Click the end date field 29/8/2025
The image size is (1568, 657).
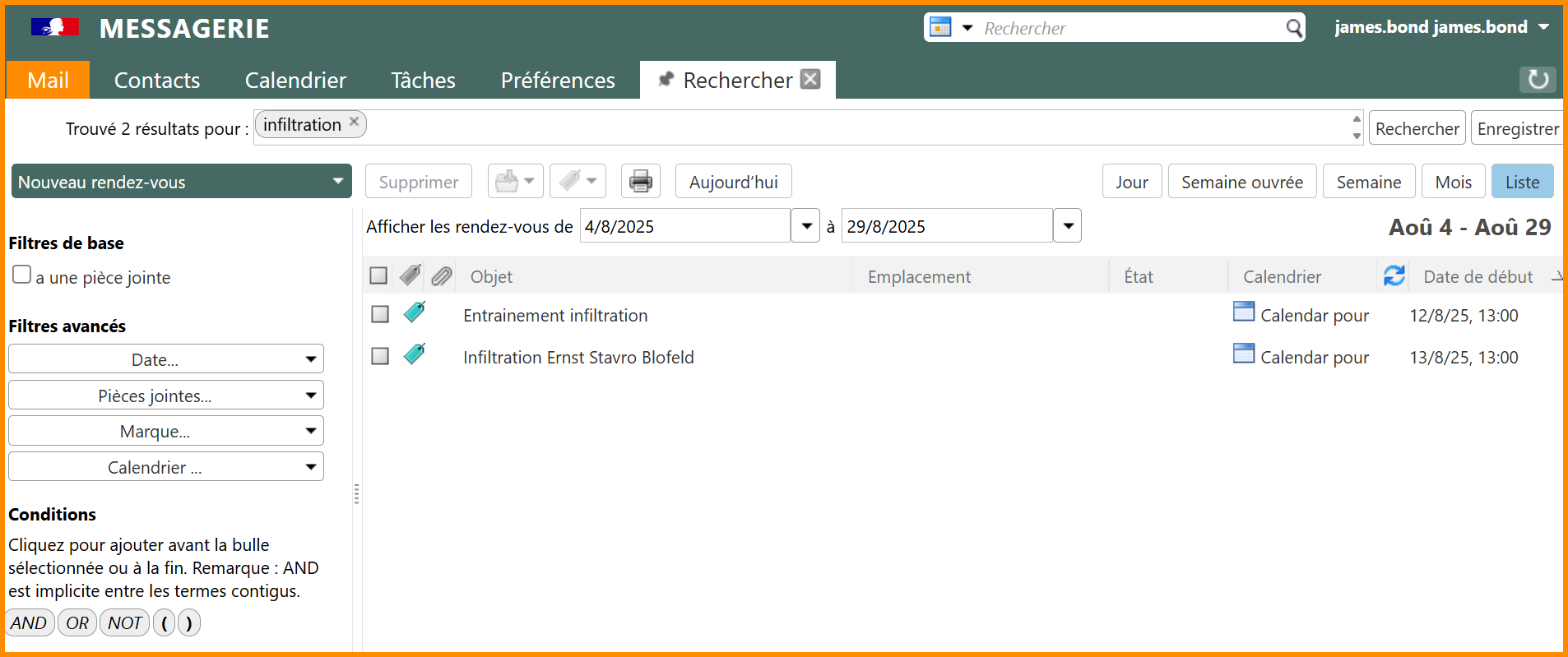tap(945, 226)
